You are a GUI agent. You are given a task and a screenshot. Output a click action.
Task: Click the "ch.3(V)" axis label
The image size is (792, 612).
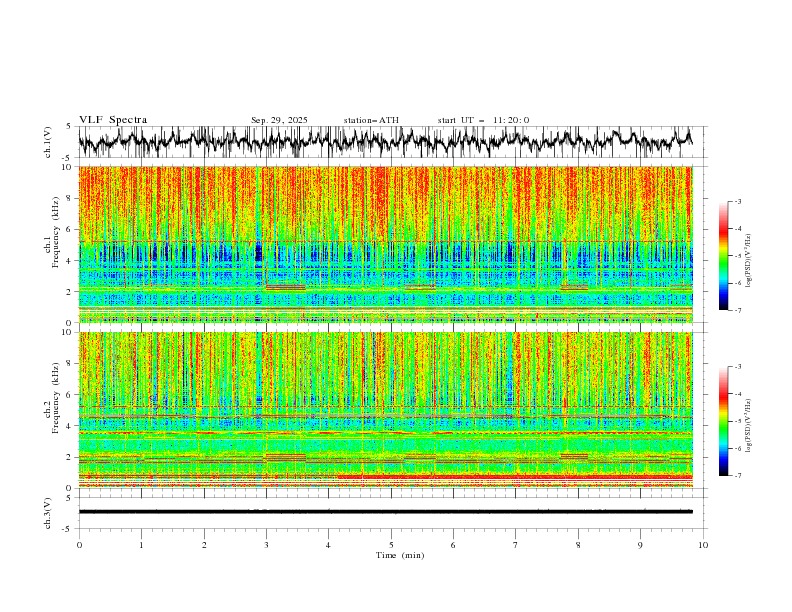(x=48, y=513)
